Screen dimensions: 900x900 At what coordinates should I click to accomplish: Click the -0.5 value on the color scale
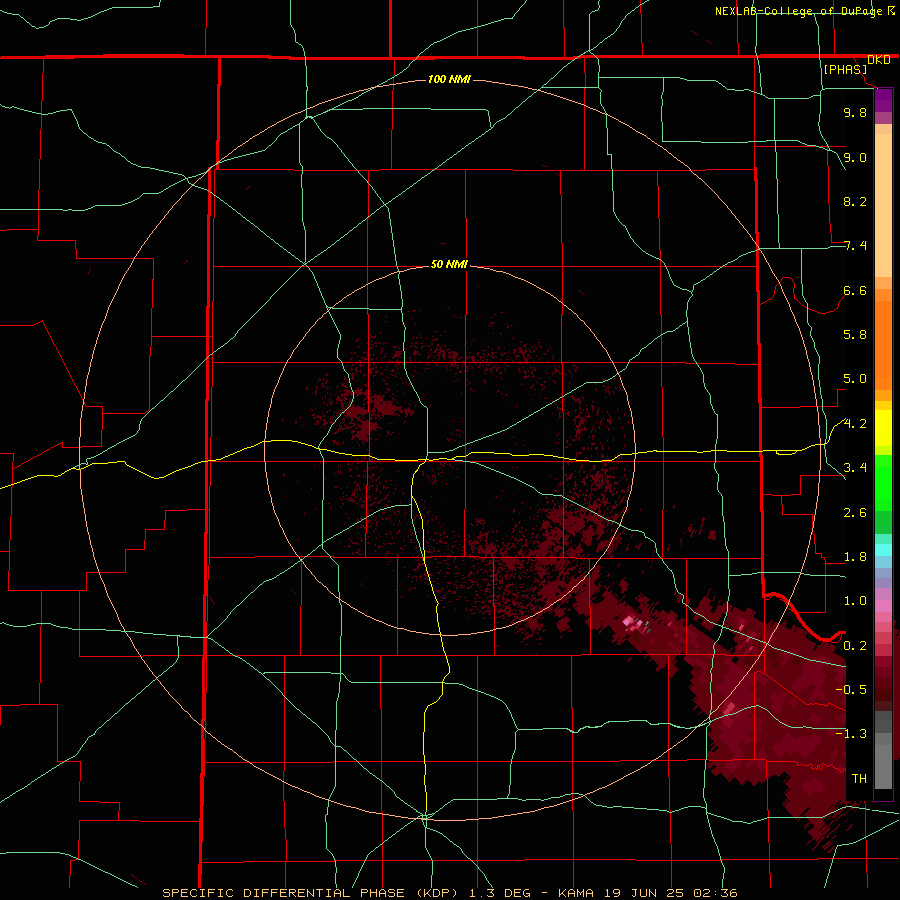tap(851, 689)
